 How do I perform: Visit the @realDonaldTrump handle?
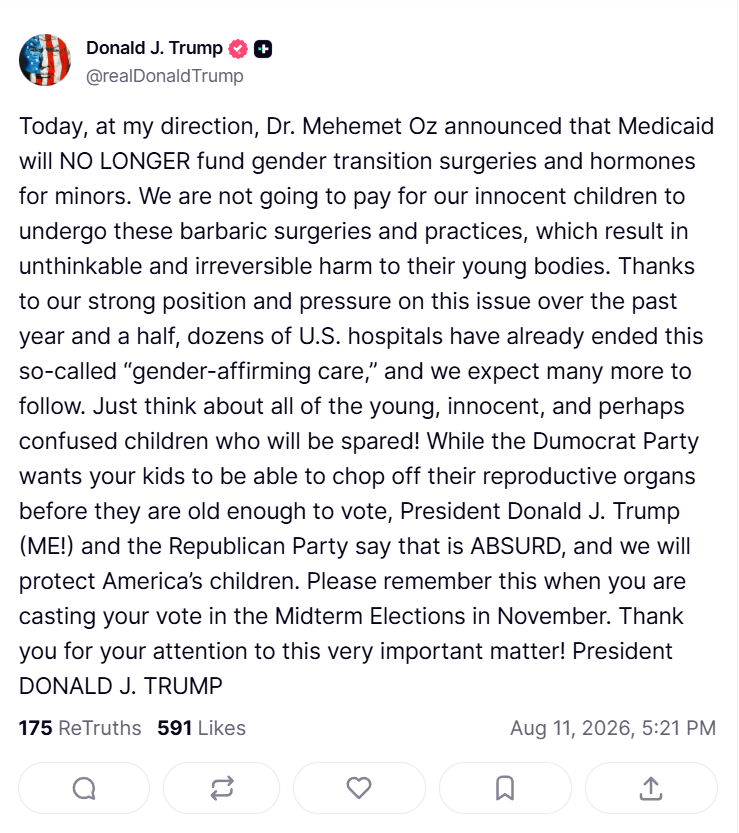click(x=165, y=76)
